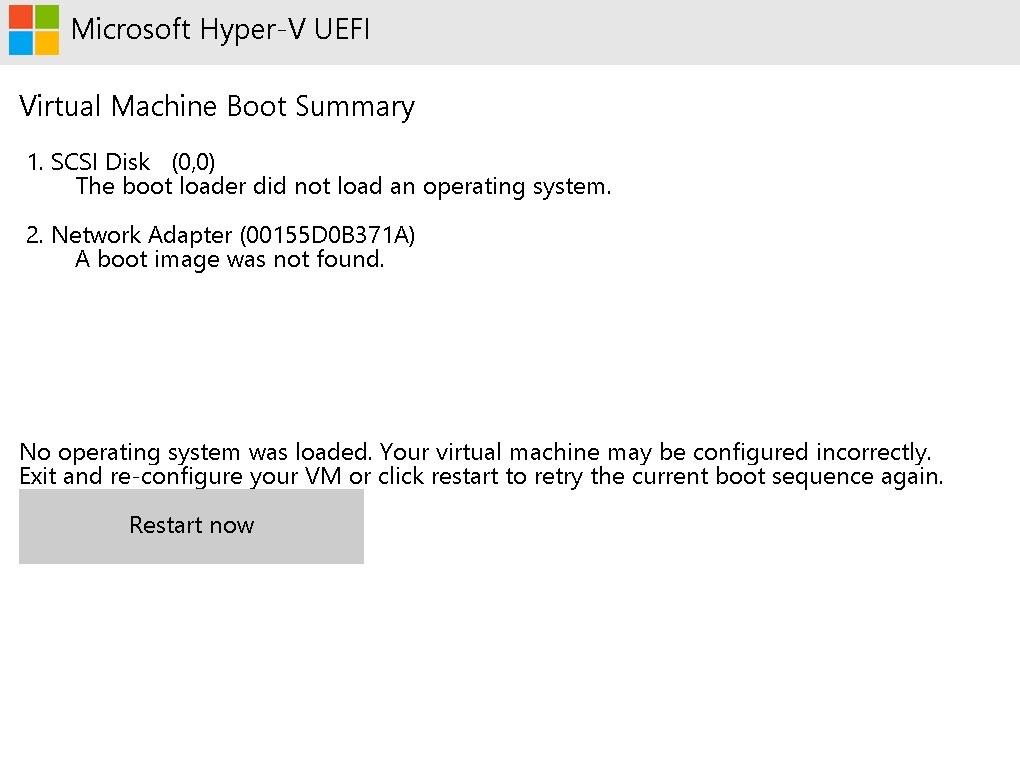
Task: Click the Exit and re-configure your VM line
Action: pyautogui.click(x=481, y=477)
